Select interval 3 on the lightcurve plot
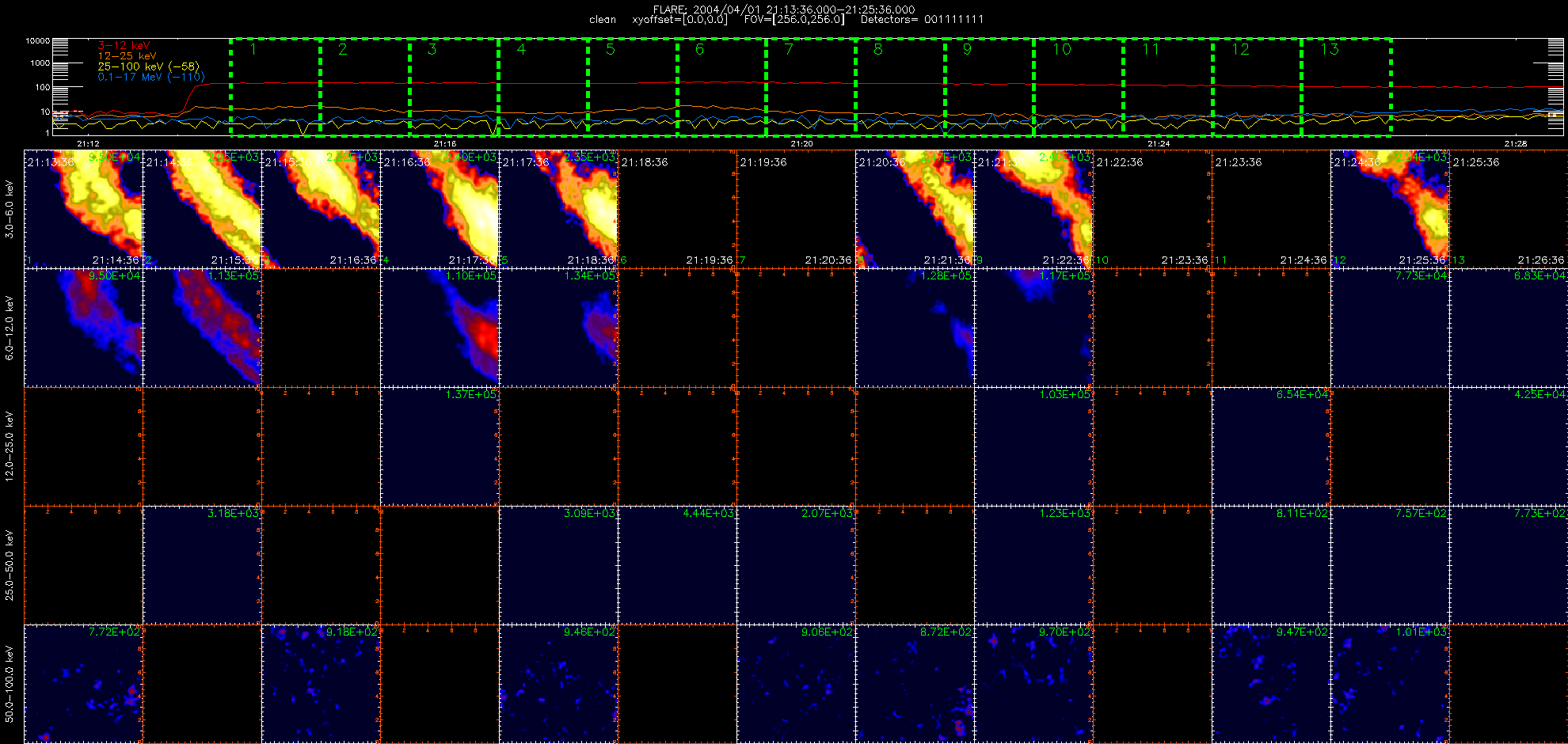 tap(454, 87)
